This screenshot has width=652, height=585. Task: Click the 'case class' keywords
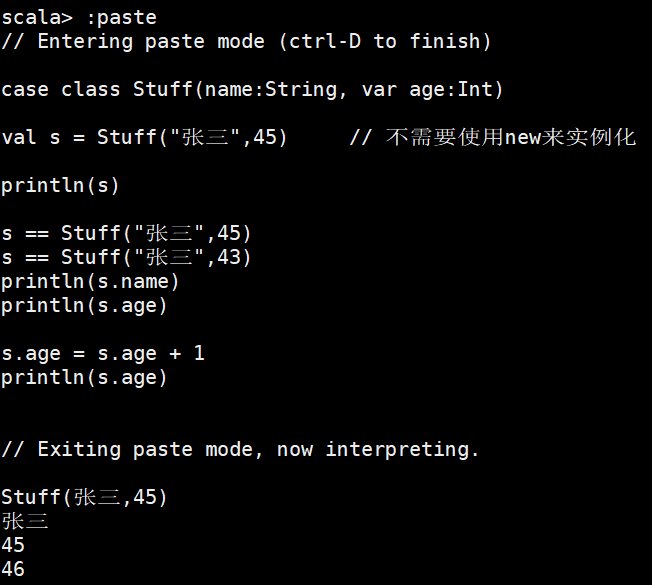coord(62,89)
